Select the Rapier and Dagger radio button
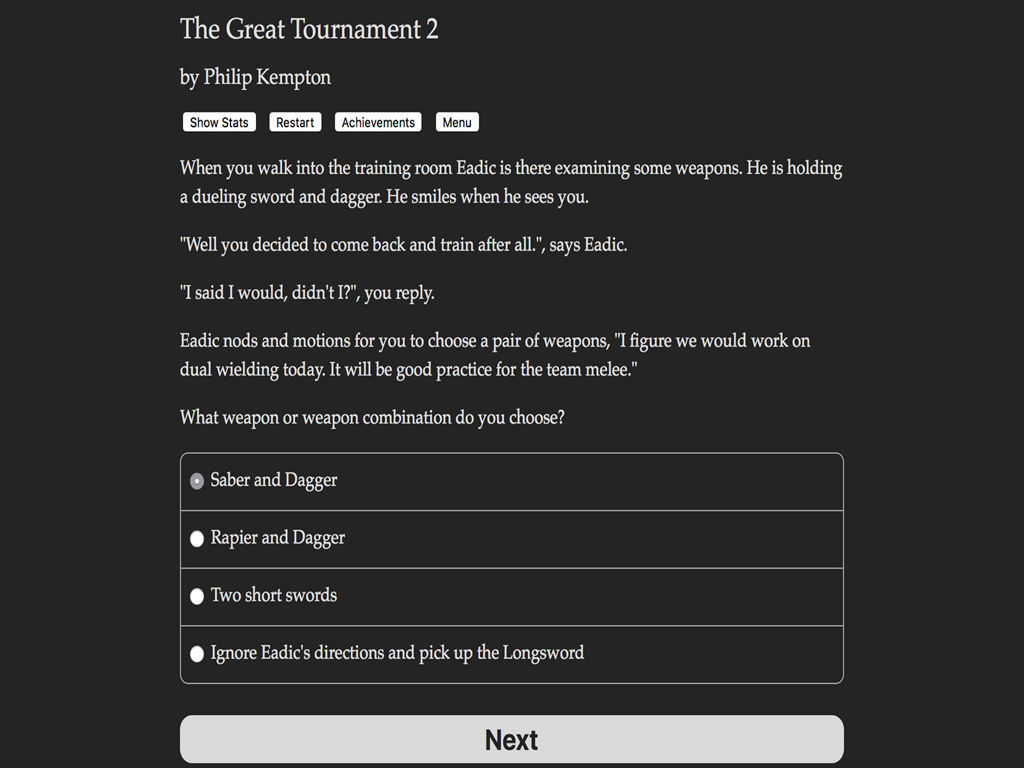 197,539
